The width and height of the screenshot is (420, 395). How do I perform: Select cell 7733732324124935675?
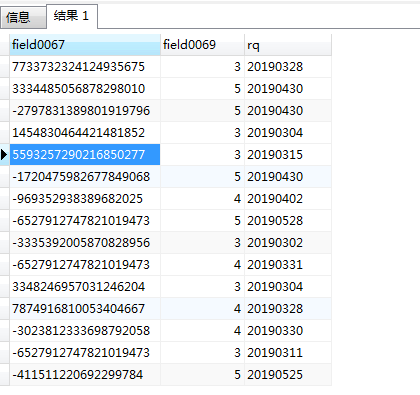click(85, 67)
